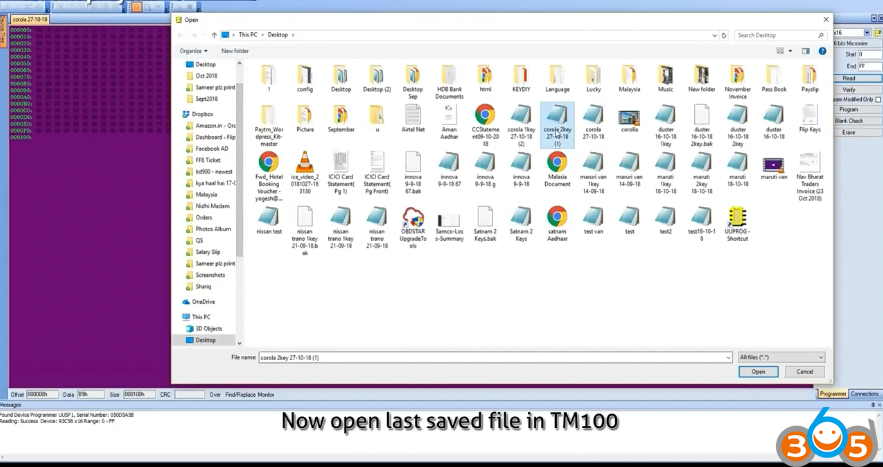Select the KEYDIY folder

tap(521, 79)
